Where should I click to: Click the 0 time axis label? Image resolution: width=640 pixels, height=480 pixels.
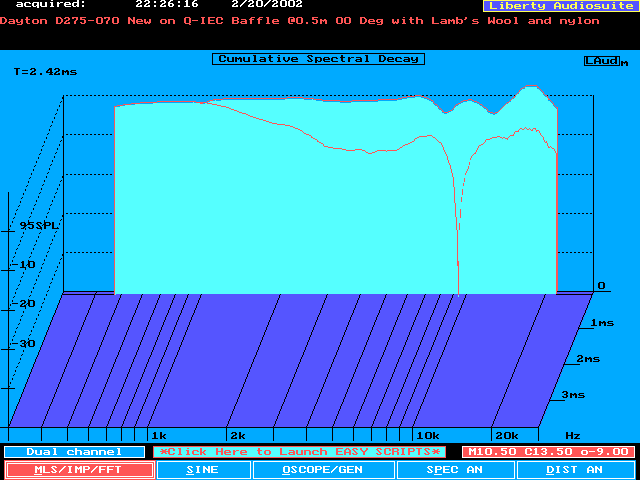(601, 286)
